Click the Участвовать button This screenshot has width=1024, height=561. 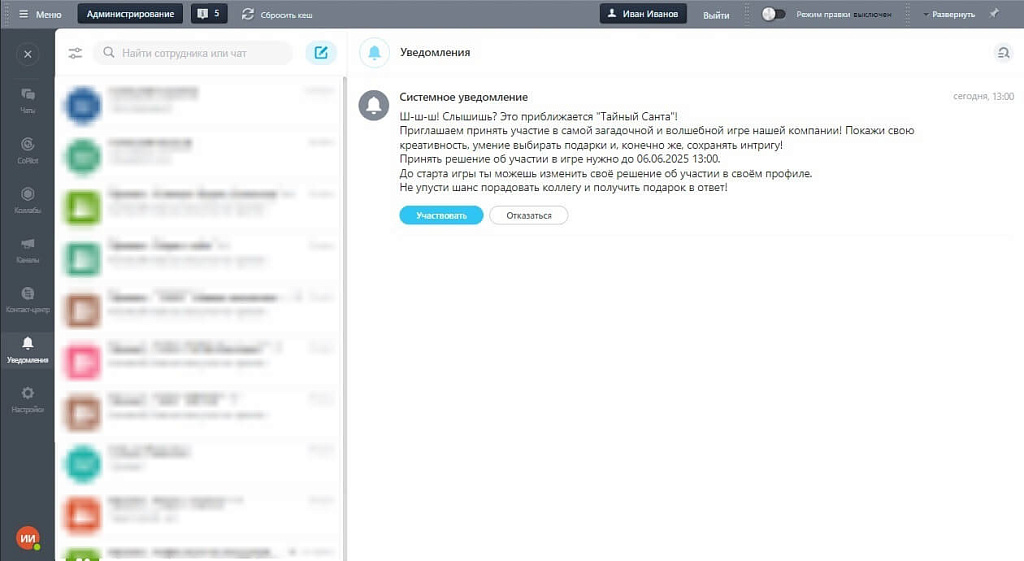click(x=441, y=215)
